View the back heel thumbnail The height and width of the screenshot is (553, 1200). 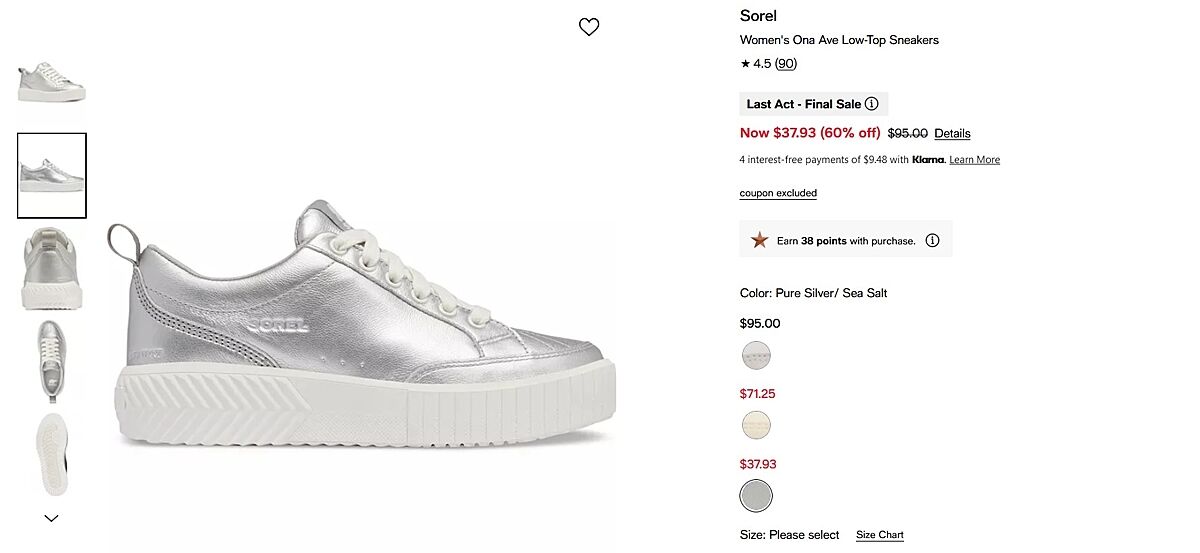pos(51,267)
